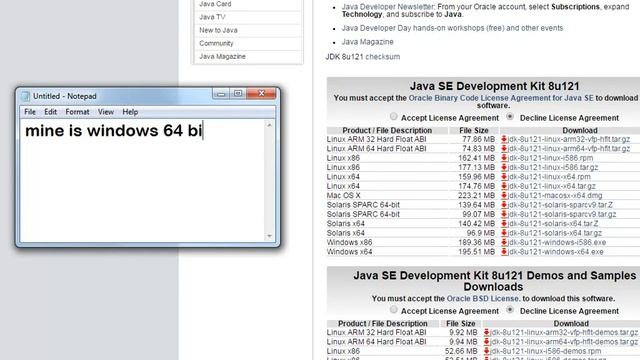Open New to Java sidebar link
640x360 pixels.
coord(218,30)
